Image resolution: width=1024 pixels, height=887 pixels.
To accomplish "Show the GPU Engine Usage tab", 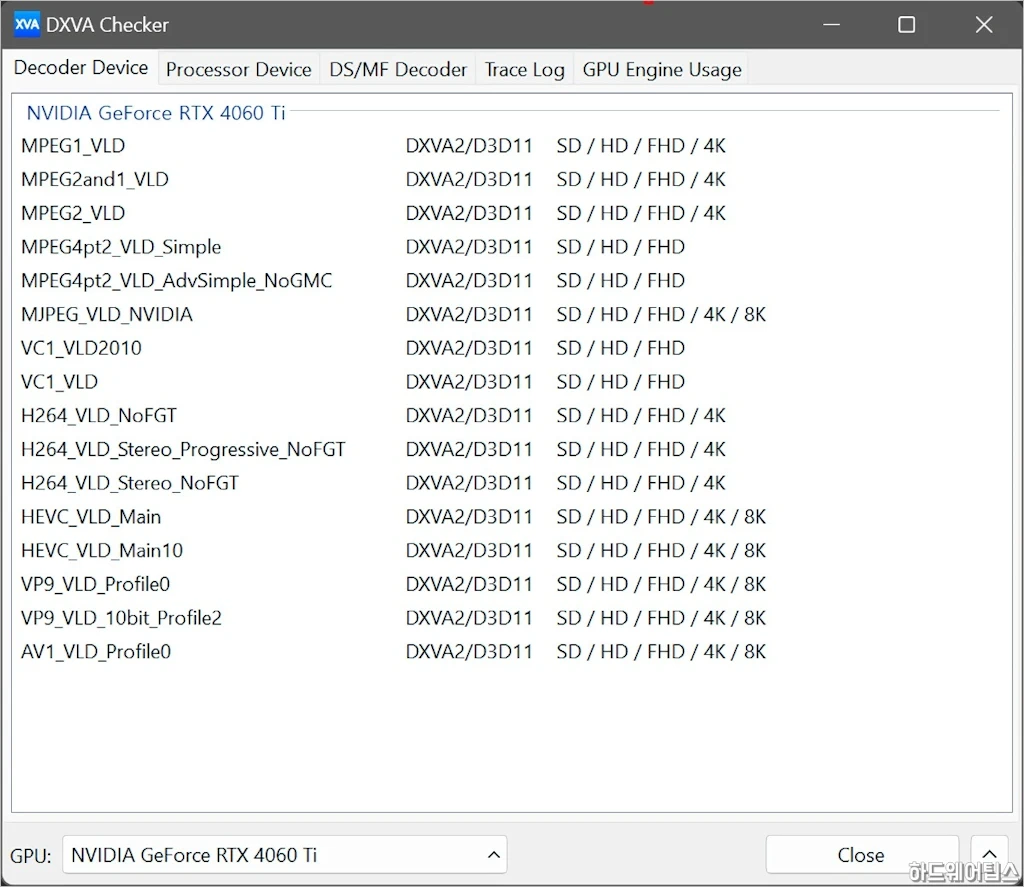I will 662,69.
